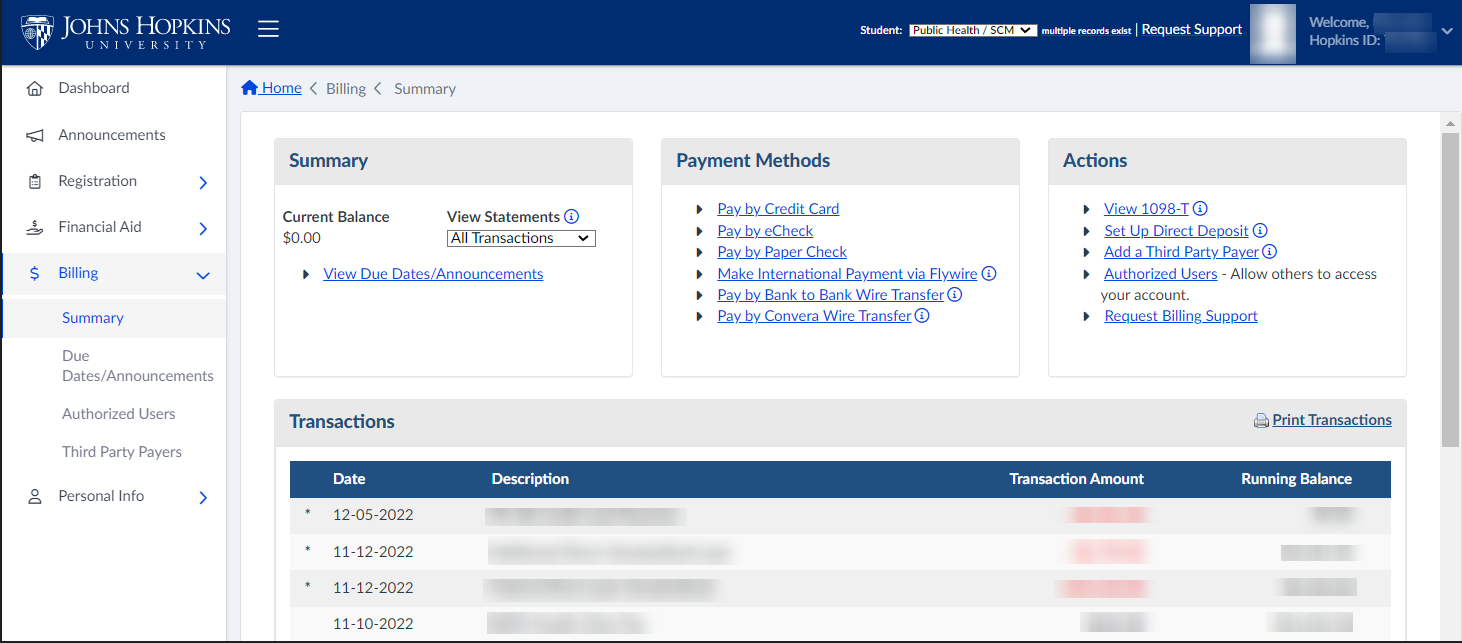Click the Print Transactions link

point(1332,420)
